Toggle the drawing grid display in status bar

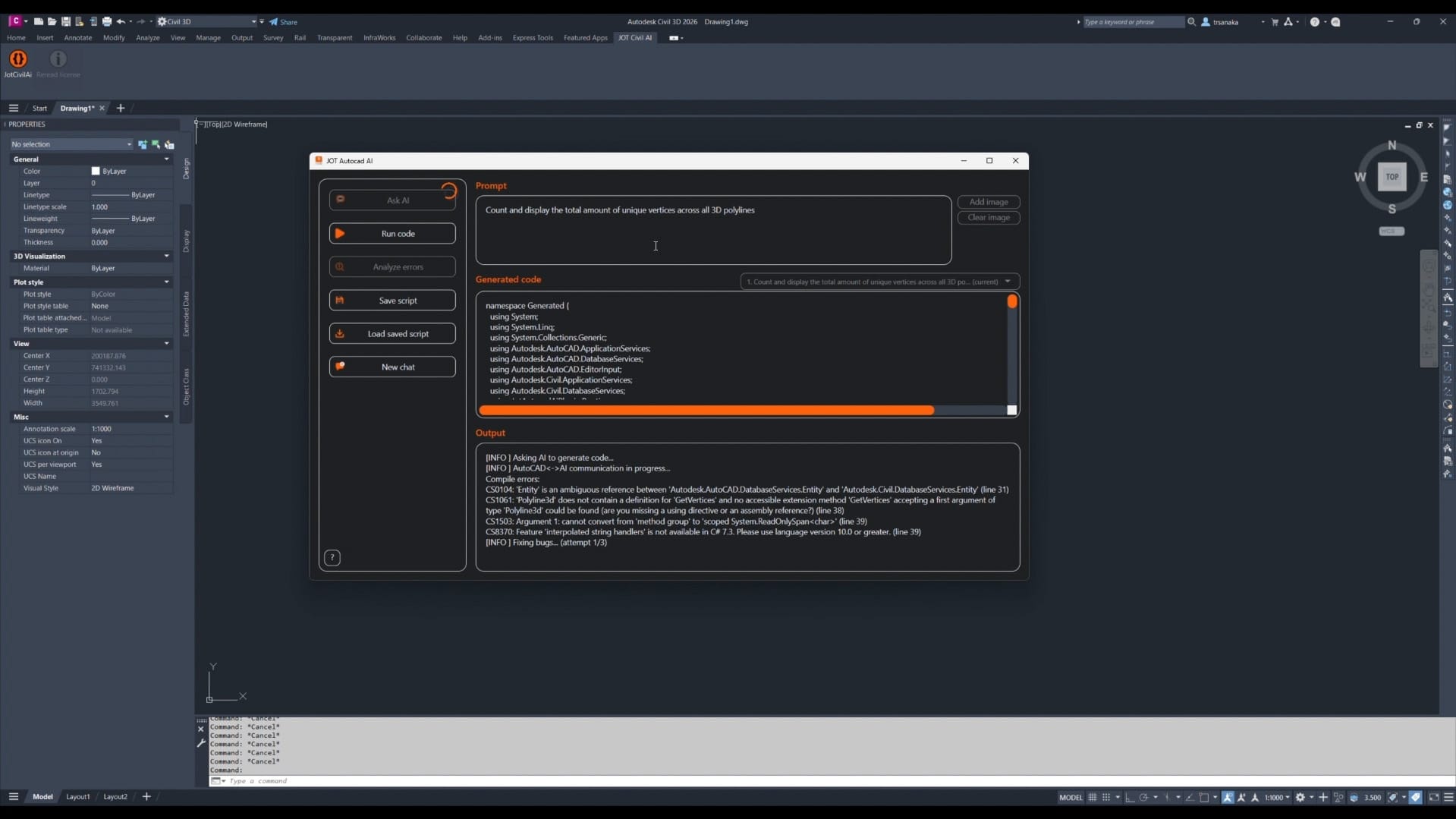point(1093,797)
